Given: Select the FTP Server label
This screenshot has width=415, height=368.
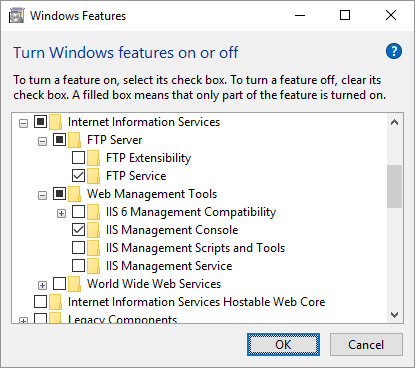Looking at the screenshot, I should (114, 140).
